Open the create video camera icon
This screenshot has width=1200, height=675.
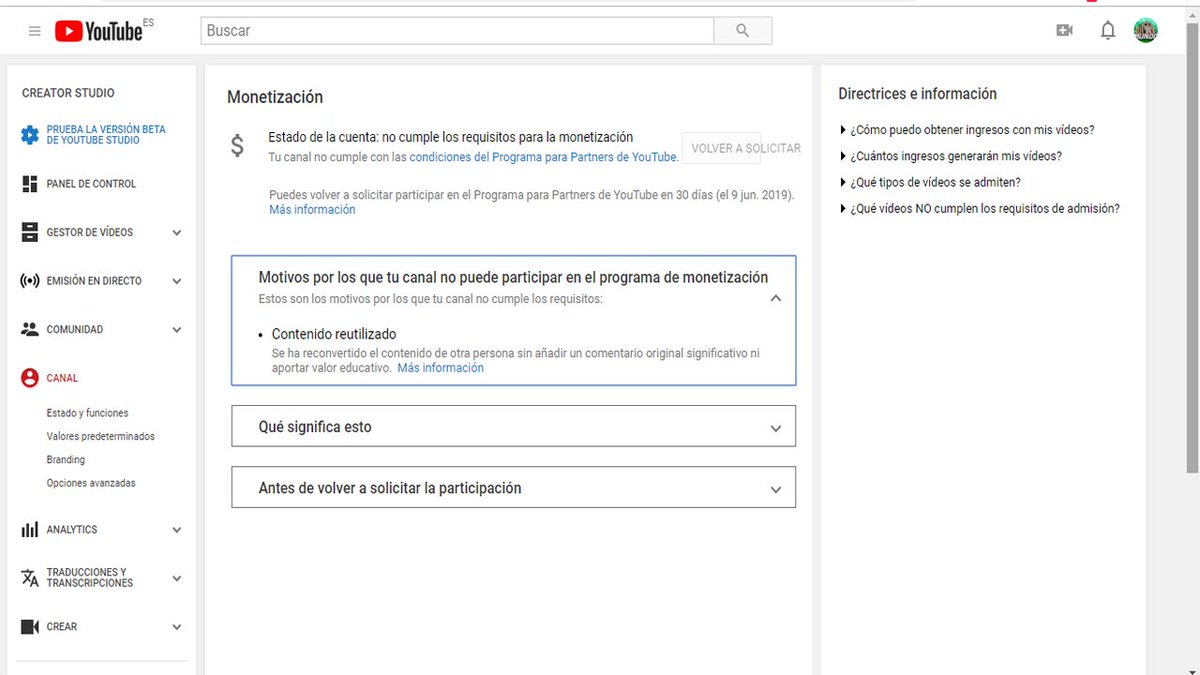(x=1064, y=31)
